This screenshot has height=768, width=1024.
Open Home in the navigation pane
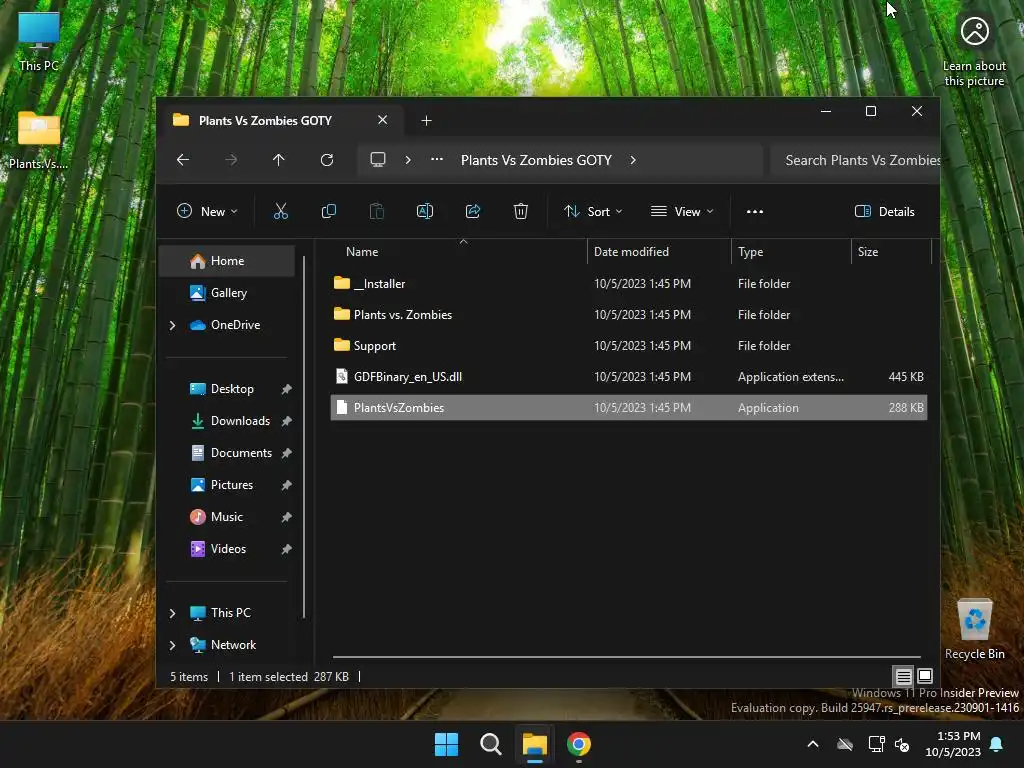pyautogui.click(x=227, y=261)
